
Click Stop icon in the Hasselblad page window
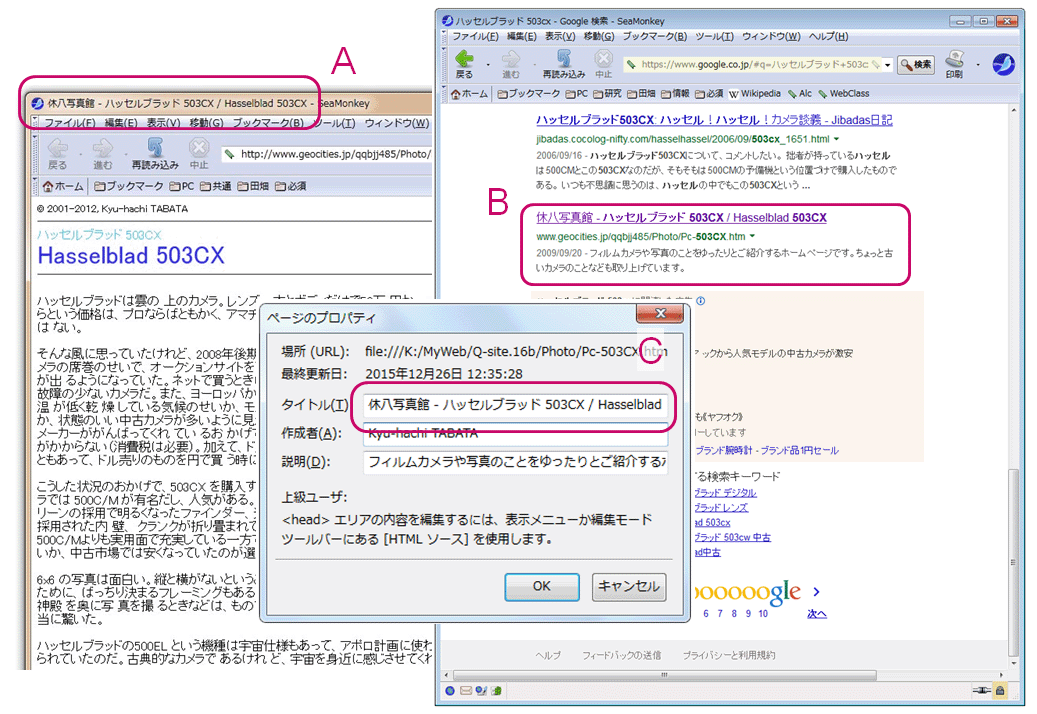tap(198, 147)
